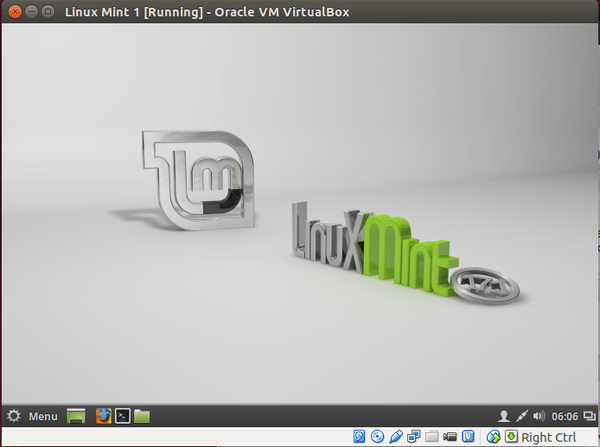Viewport: 600px width, 447px height.
Task: Close the Linux Mint 1 VirtualBox window
Action: click(15, 11)
